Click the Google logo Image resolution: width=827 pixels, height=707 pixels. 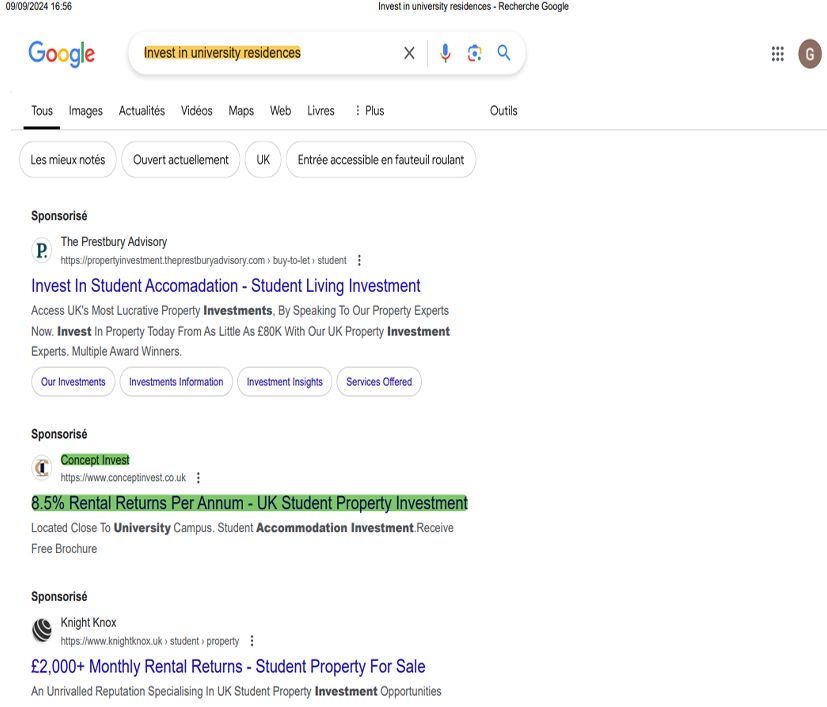62,53
